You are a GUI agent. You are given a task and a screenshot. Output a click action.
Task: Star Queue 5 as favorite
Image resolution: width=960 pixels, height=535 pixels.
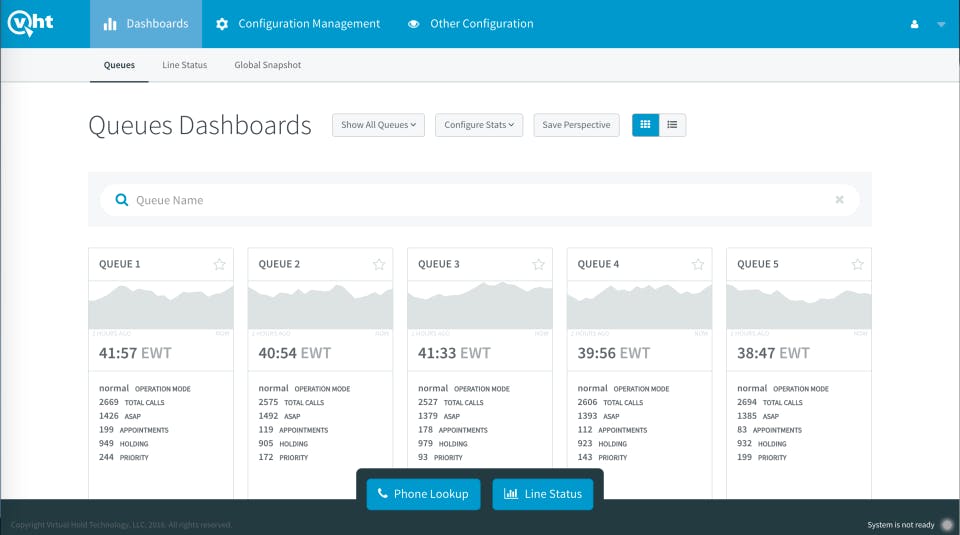(x=857, y=264)
